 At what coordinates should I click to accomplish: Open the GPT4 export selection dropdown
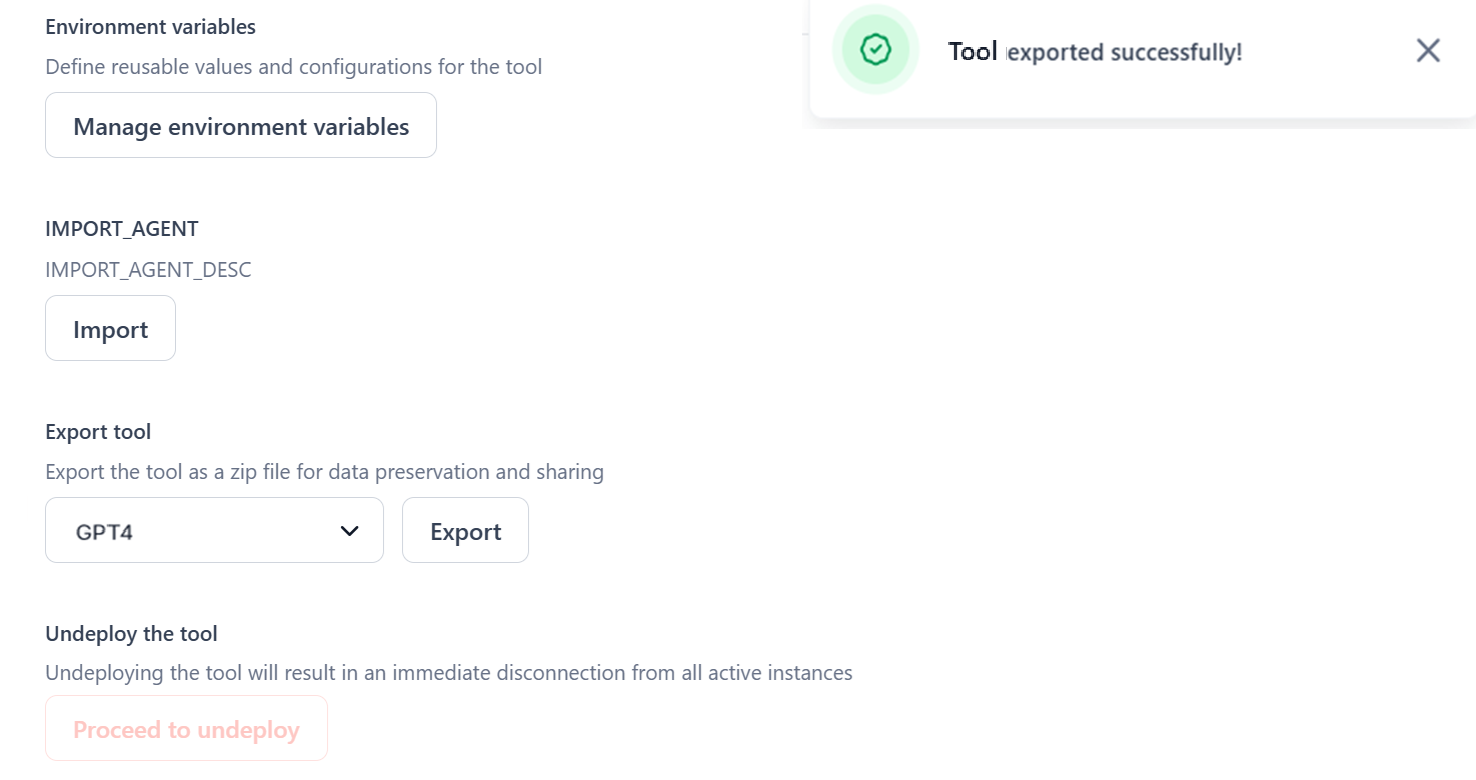click(214, 531)
